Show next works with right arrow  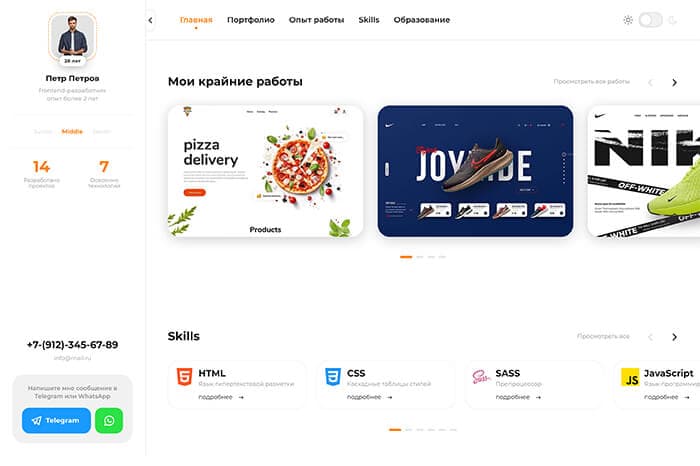pyautogui.click(x=675, y=83)
